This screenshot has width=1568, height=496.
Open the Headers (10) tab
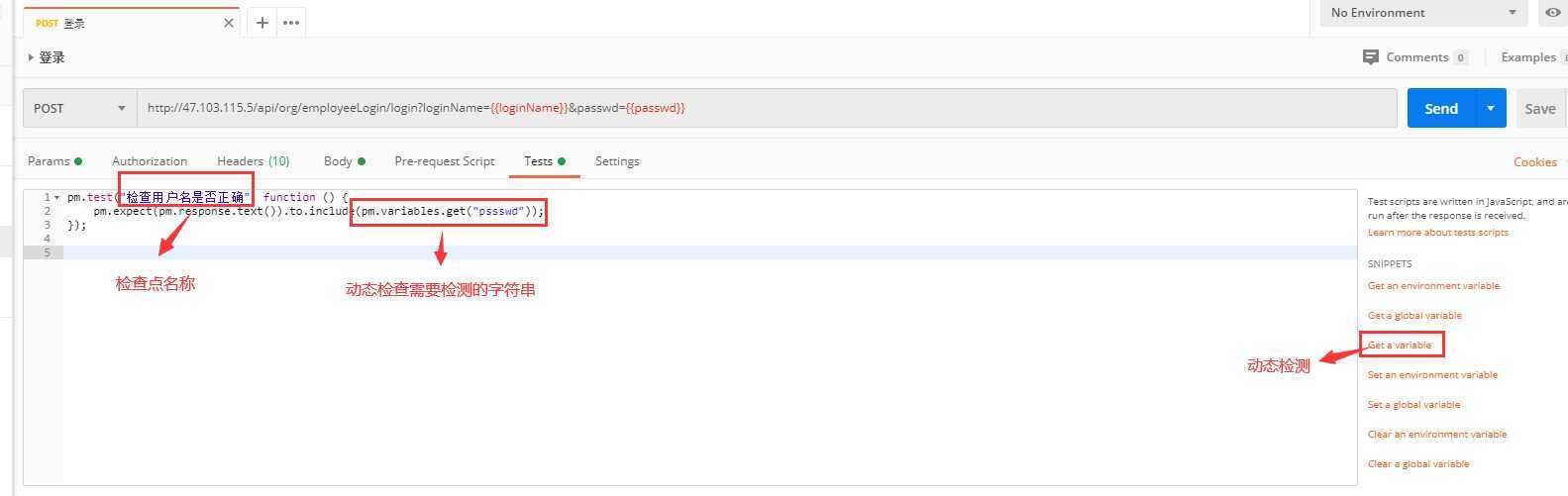tap(253, 161)
